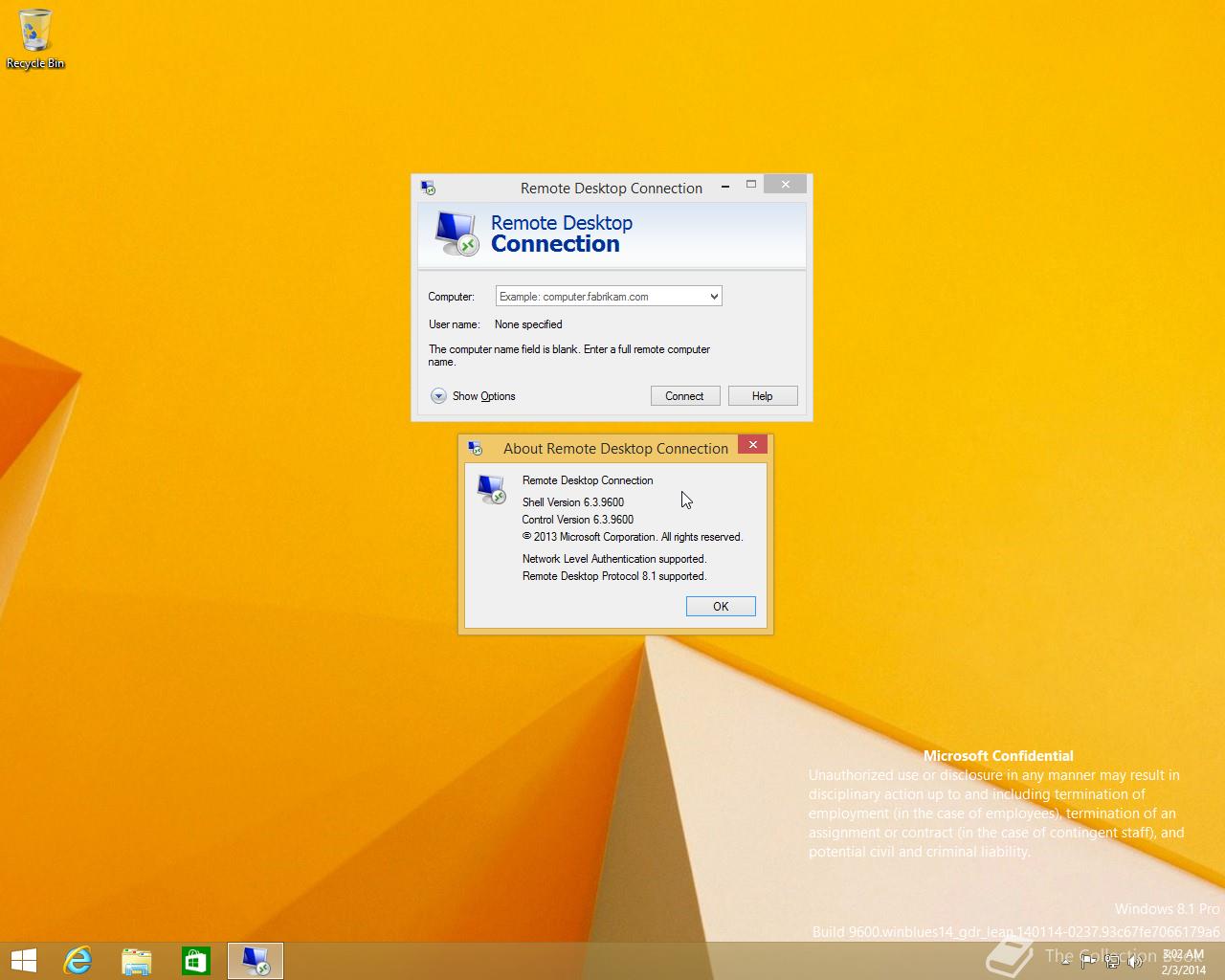Click the About dialog title bar icon
Viewport: 1225px width, 980px height.
tap(475, 448)
